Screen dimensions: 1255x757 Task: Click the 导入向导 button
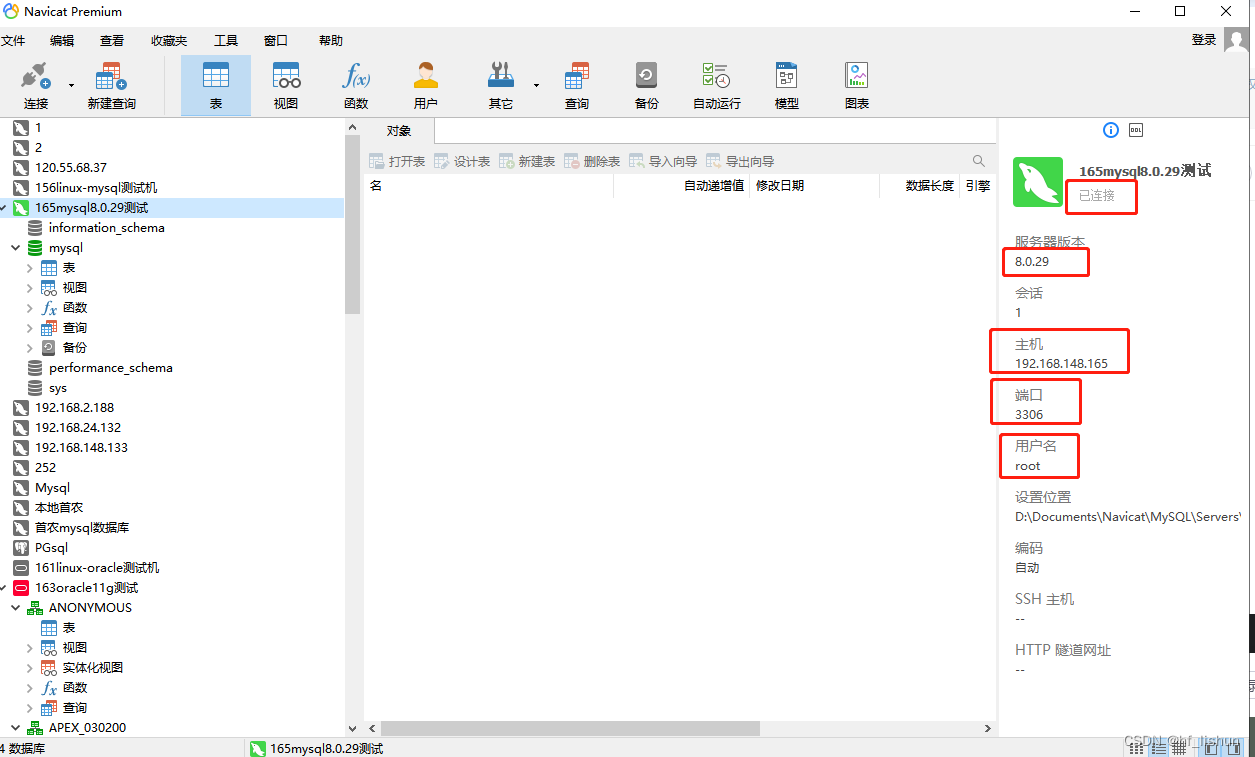coord(664,161)
